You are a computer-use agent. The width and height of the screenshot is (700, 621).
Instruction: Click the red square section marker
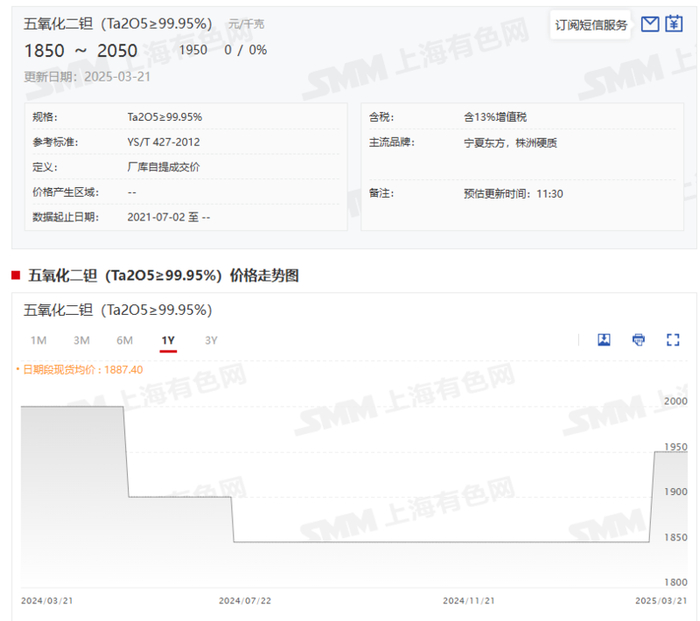click(x=16, y=275)
